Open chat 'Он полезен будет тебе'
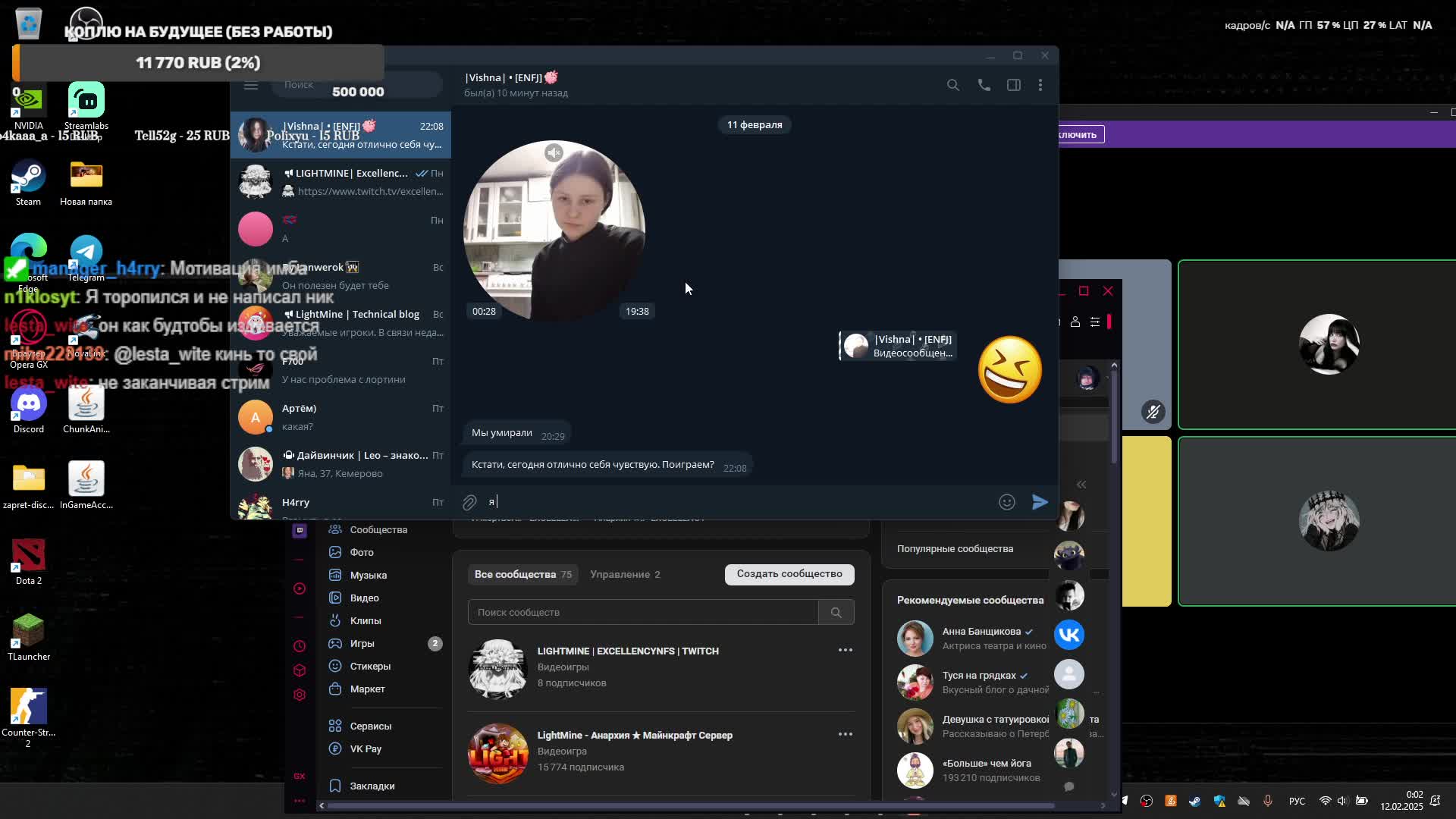1456x819 pixels. (x=340, y=276)
